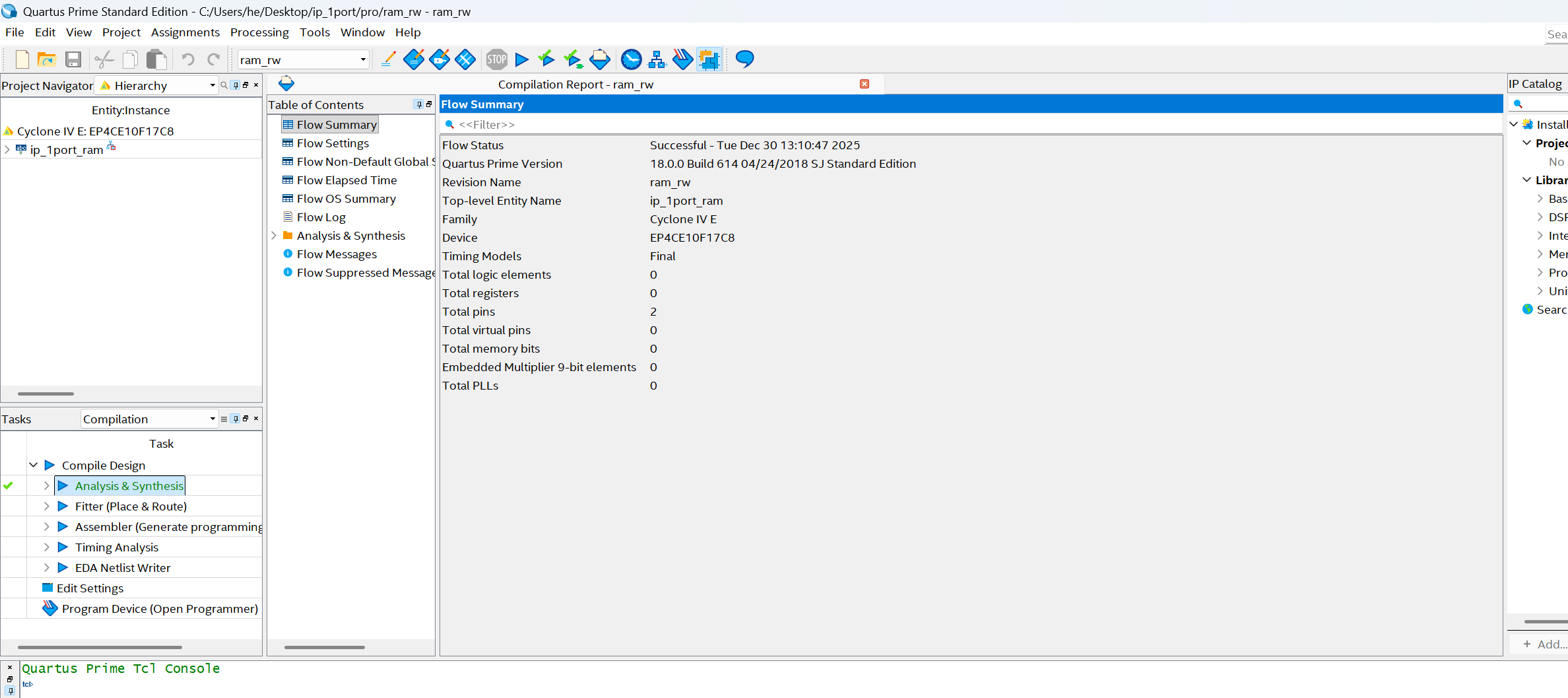Start Analysis & Elaboration toolbar icon
Image resolution: width=1568 pixels, height=698 pixels.
tap(573, 59)
